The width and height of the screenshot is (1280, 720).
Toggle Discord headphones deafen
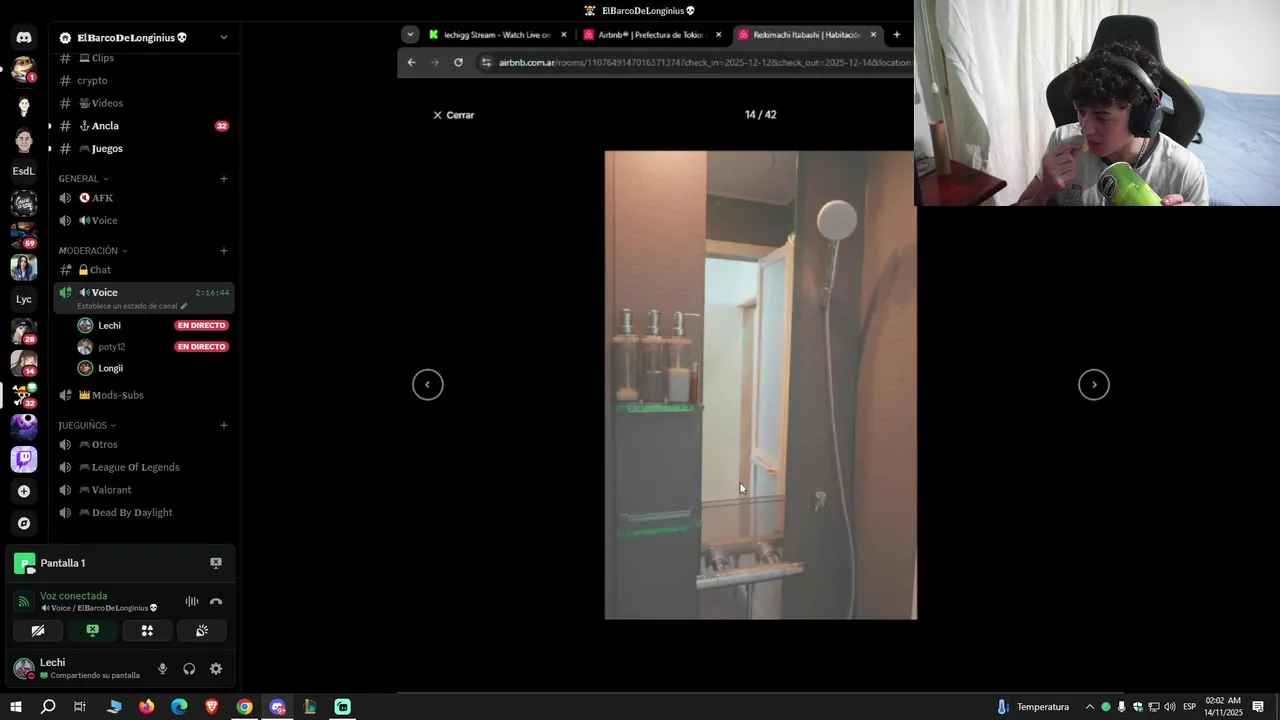click(189, 669)
